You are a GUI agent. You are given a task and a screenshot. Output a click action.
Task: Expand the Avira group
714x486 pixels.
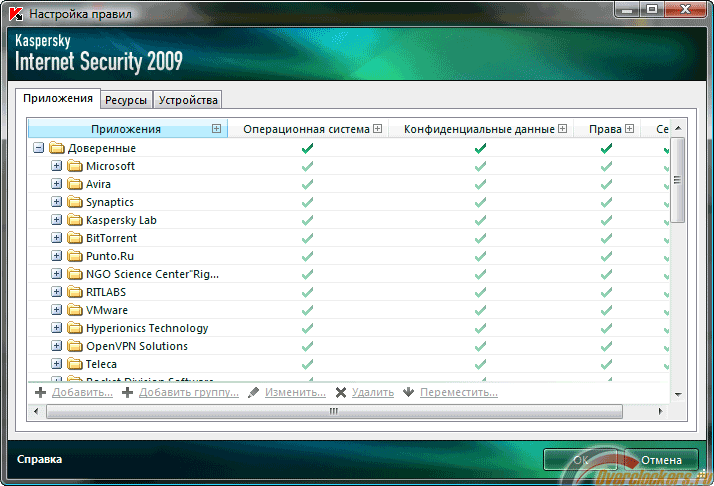pos(56,184)
